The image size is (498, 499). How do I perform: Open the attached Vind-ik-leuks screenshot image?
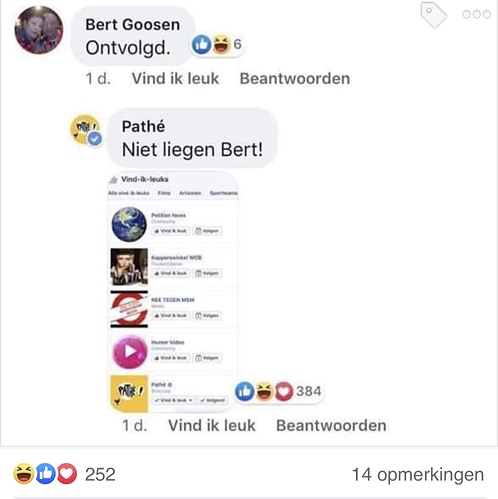(173, 292)
